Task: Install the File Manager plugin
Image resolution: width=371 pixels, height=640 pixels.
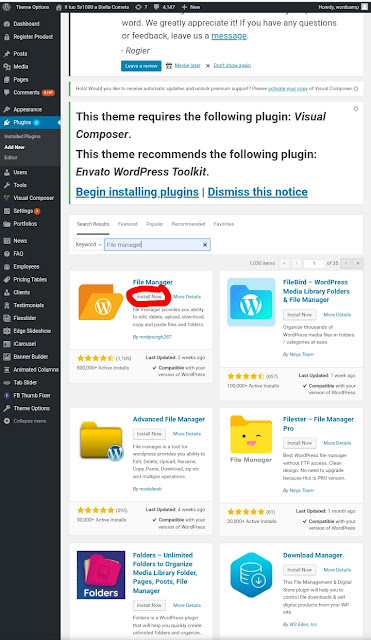Action: click(149, 297)
